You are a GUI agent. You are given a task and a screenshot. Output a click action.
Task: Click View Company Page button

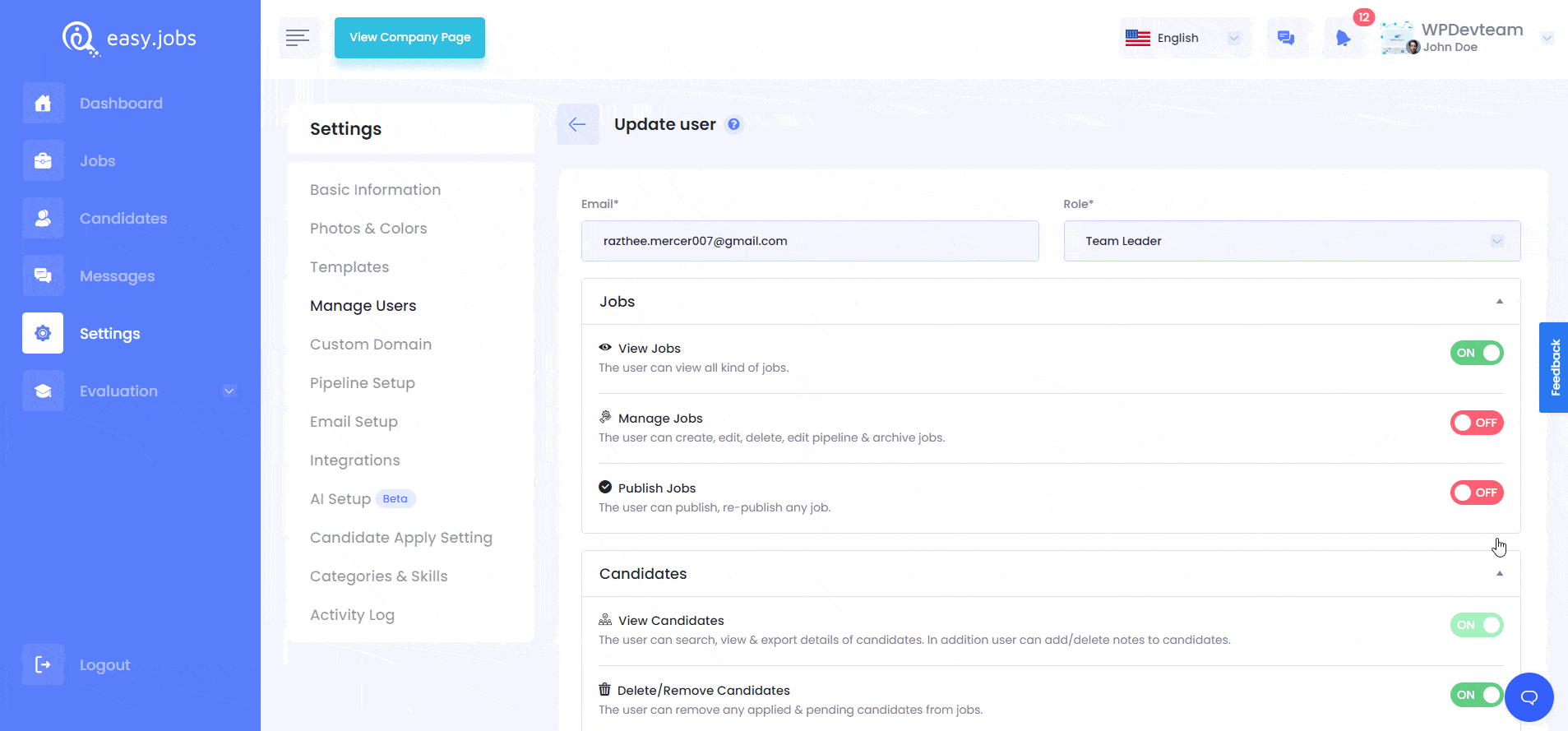pos(409,38)
